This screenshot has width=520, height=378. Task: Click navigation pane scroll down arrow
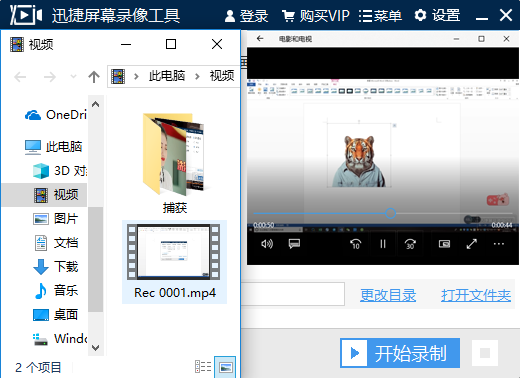click(96, 348)
